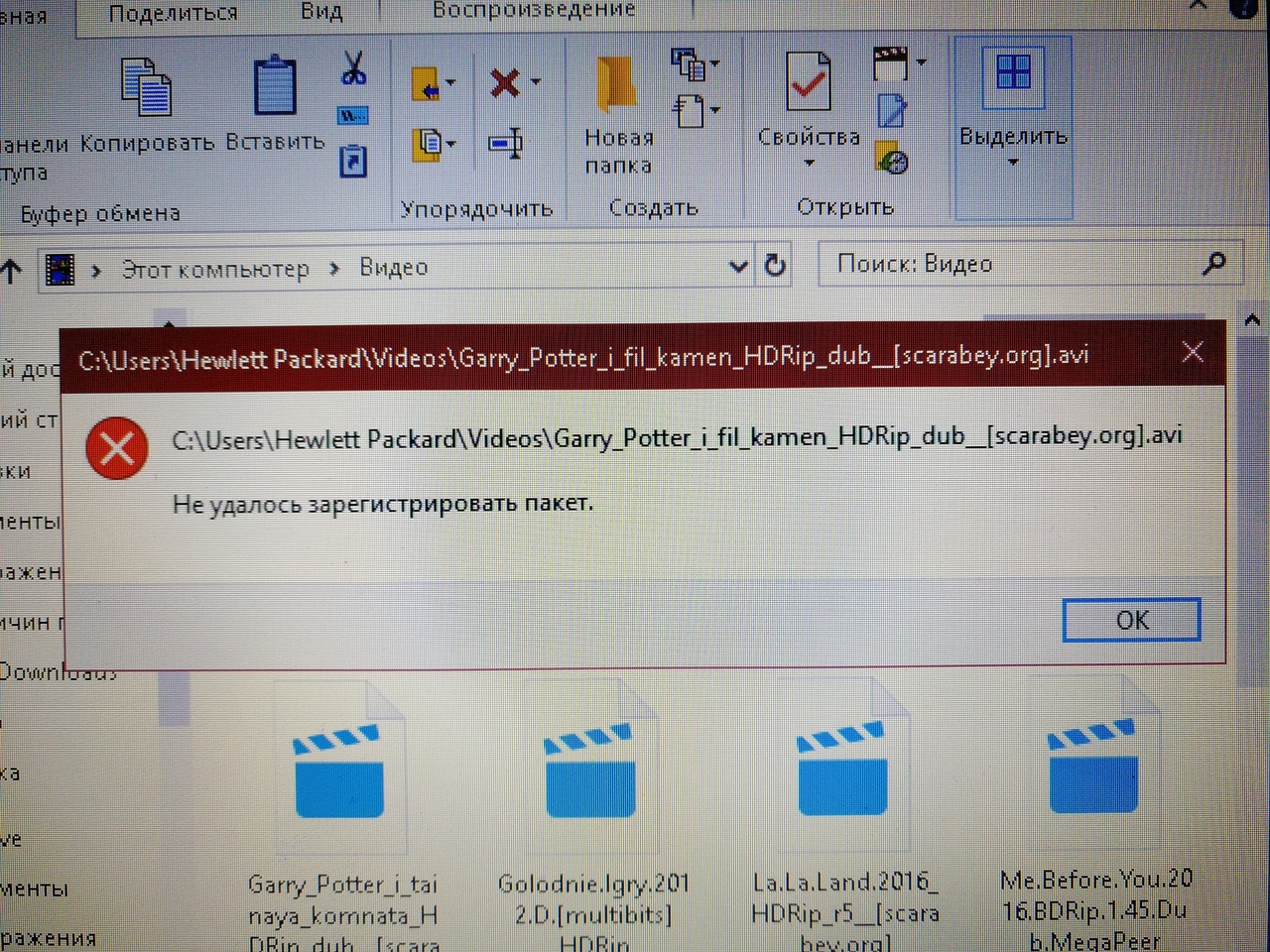Image resolution: width=1270 pixels, height=952 pixels.
Task: Expand the New item dropdown arrow
Action: click(x=714, y=63)
